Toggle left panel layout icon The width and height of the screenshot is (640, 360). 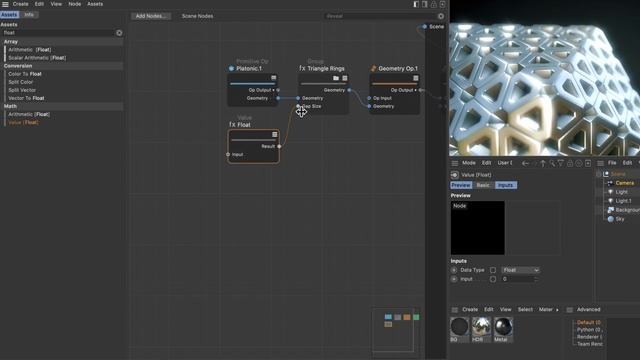[416, 4]
